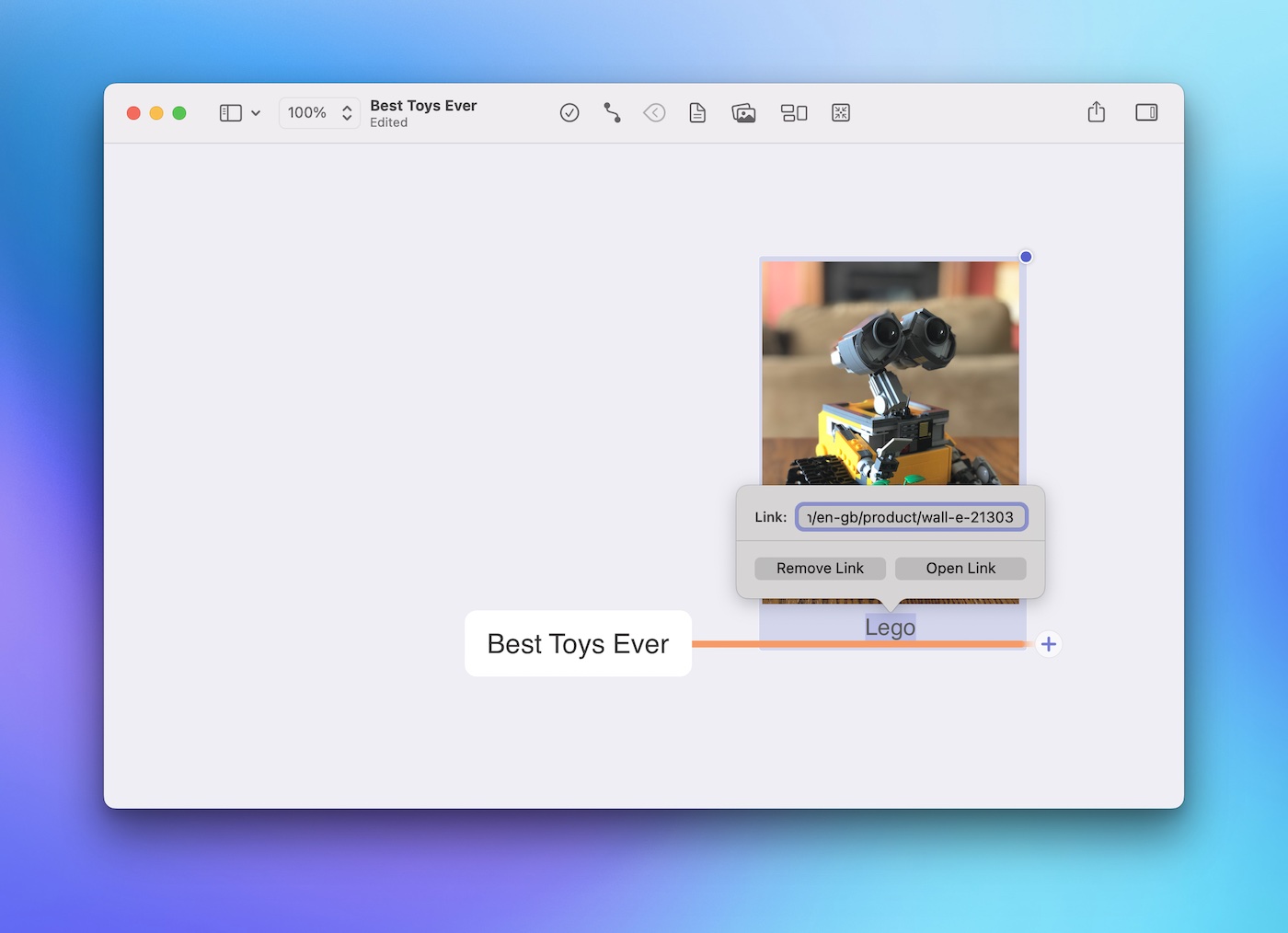Click the blue resize handle on image node
This screenshot has height=933, width=1288.
1026,257
